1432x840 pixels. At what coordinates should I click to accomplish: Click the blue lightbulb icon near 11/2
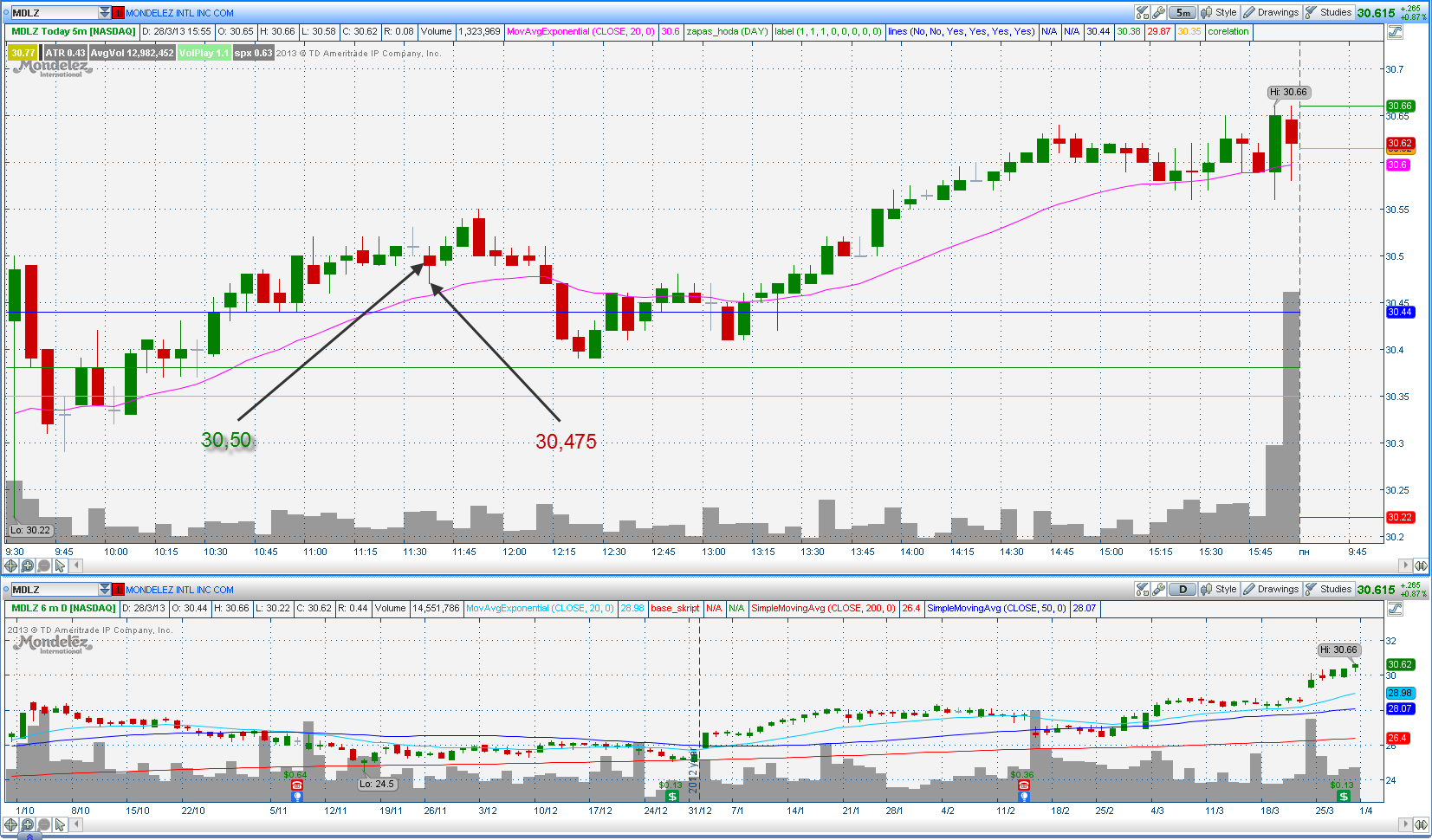pyautogui.click(x=1023, y=796)
